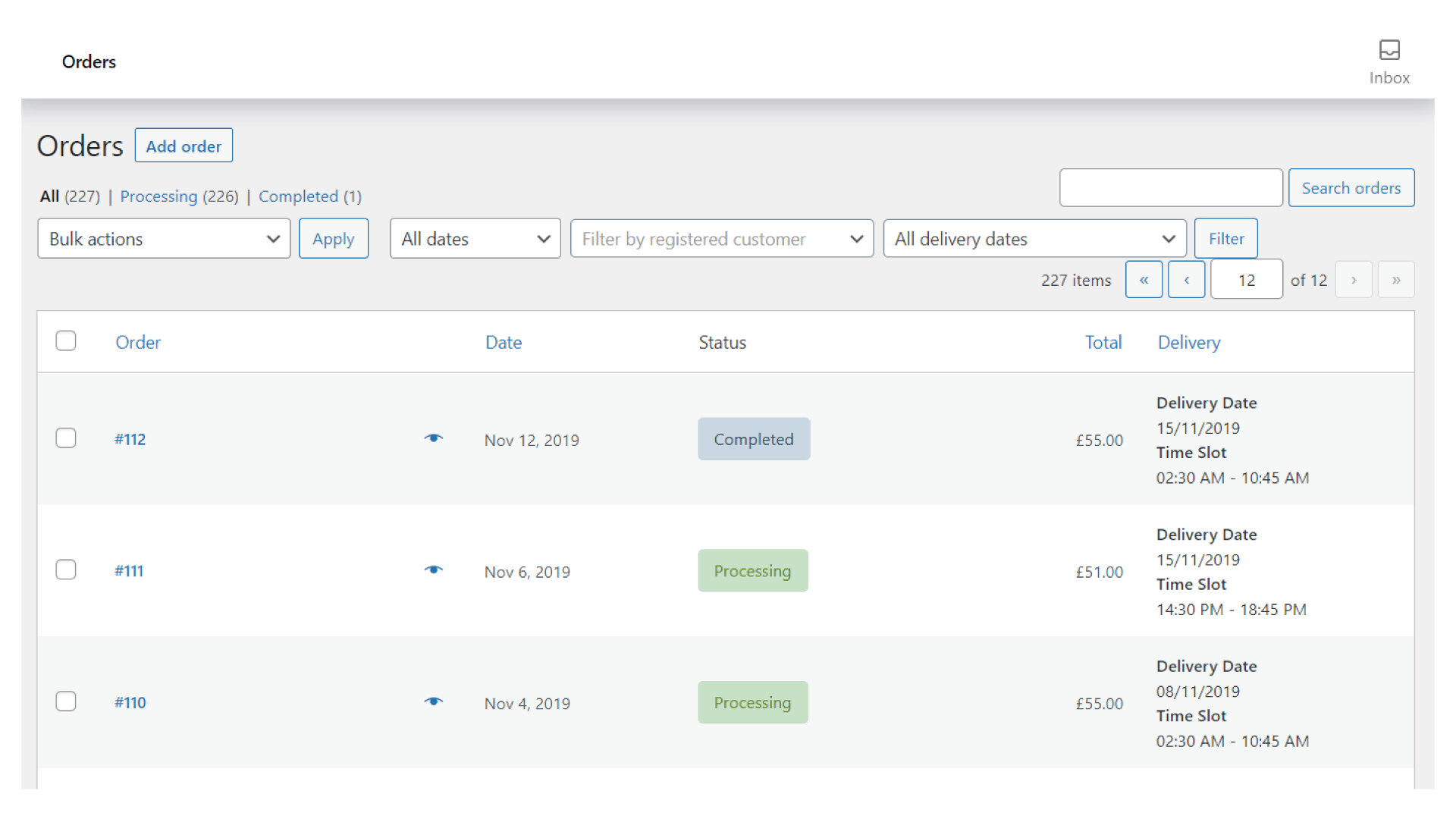Click the Add order button
Viewport: 1456px width, 819px height.
(x=183, y=146)
